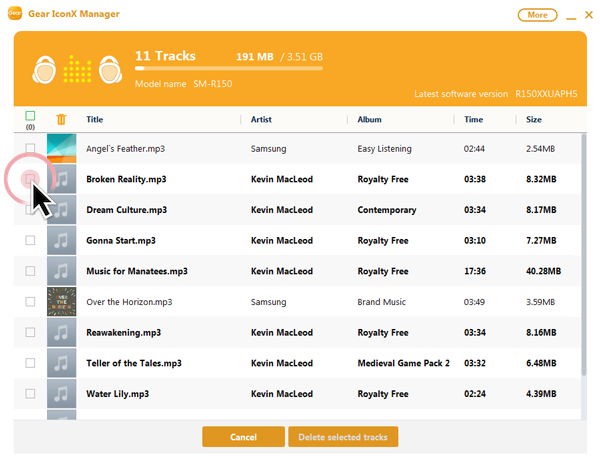This screenshot has width=600, height=466.
Task: Select the Gonna Start.mp3 title
Action: pyautogui.click(x=121, y=241)
